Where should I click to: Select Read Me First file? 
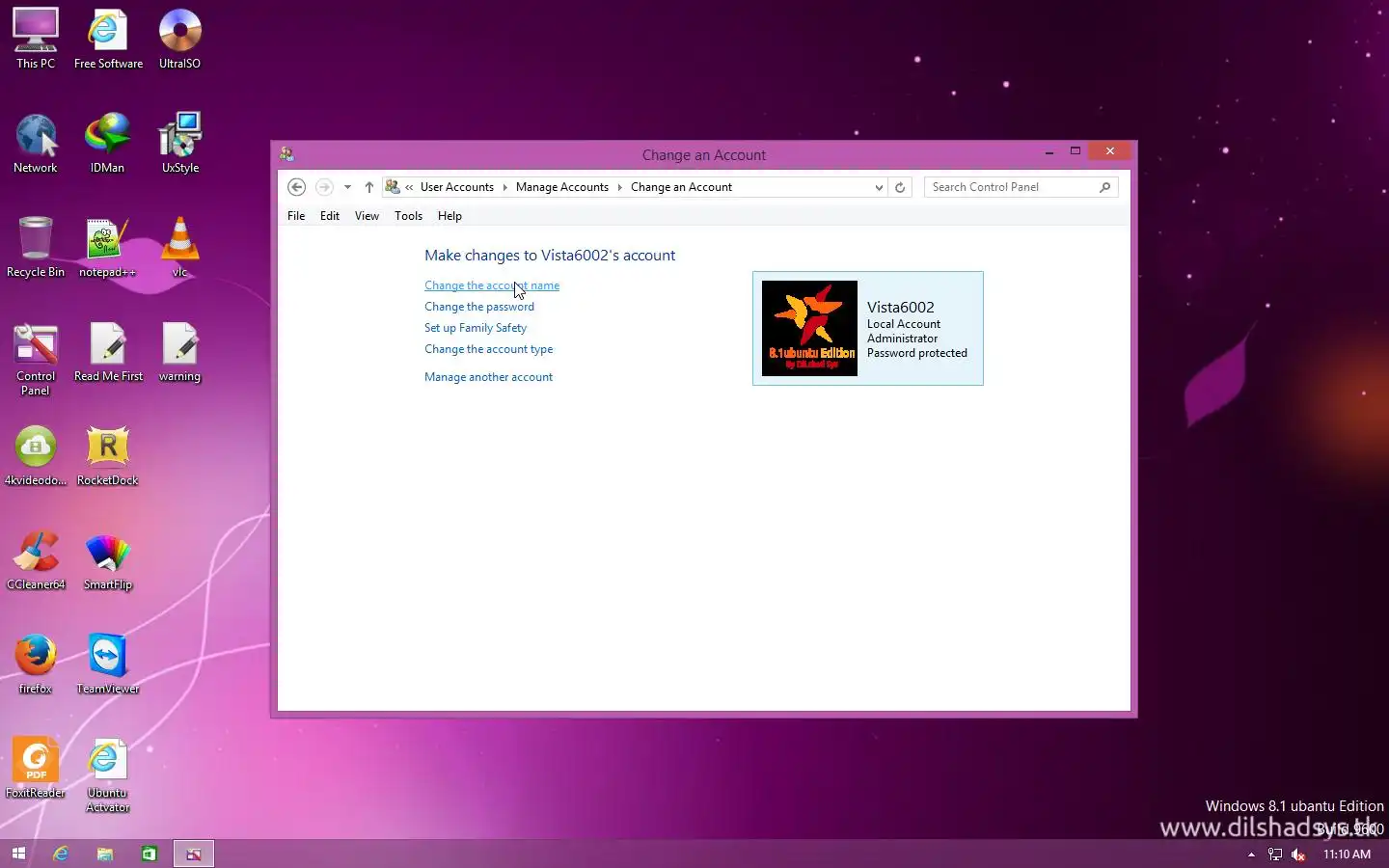click(x=108, y=352)
